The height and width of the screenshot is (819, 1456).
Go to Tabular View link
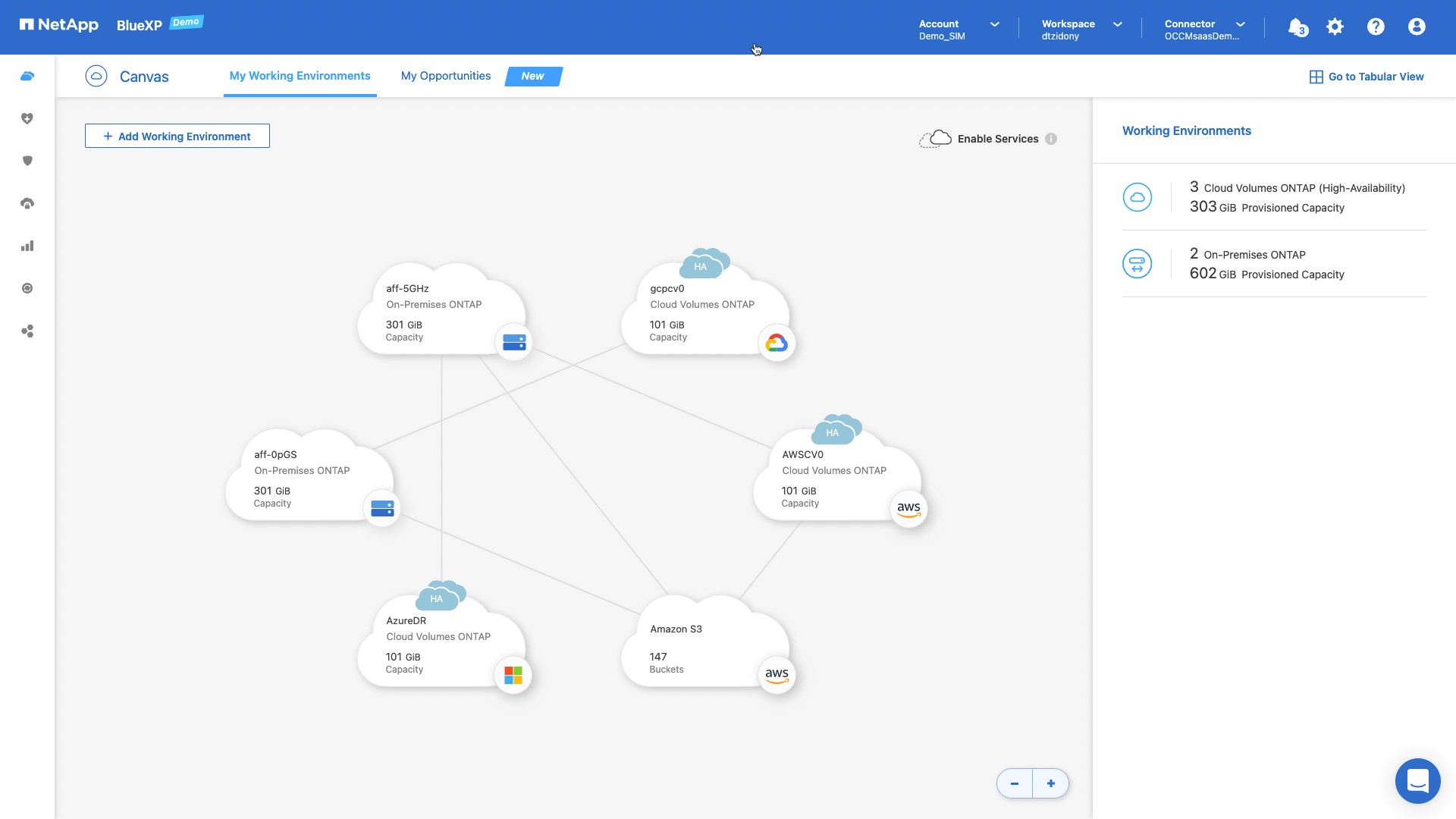pyautogui.click(x=1367, y=77)
